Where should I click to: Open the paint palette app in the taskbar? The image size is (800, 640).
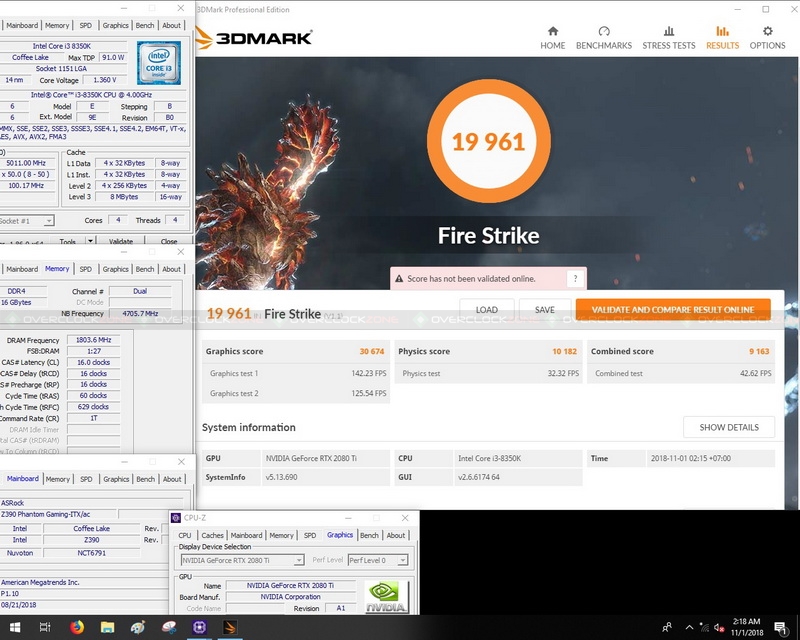138,627
